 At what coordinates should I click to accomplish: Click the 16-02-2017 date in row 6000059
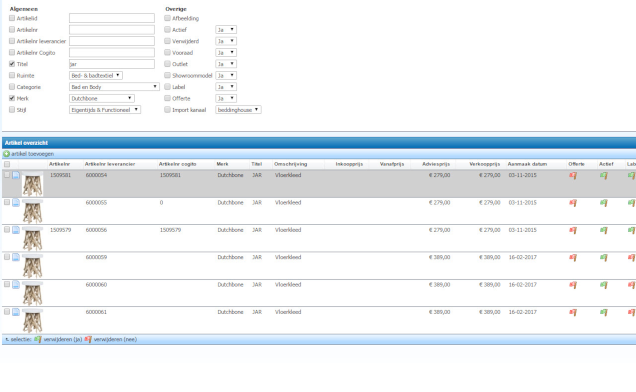(522, 257)
